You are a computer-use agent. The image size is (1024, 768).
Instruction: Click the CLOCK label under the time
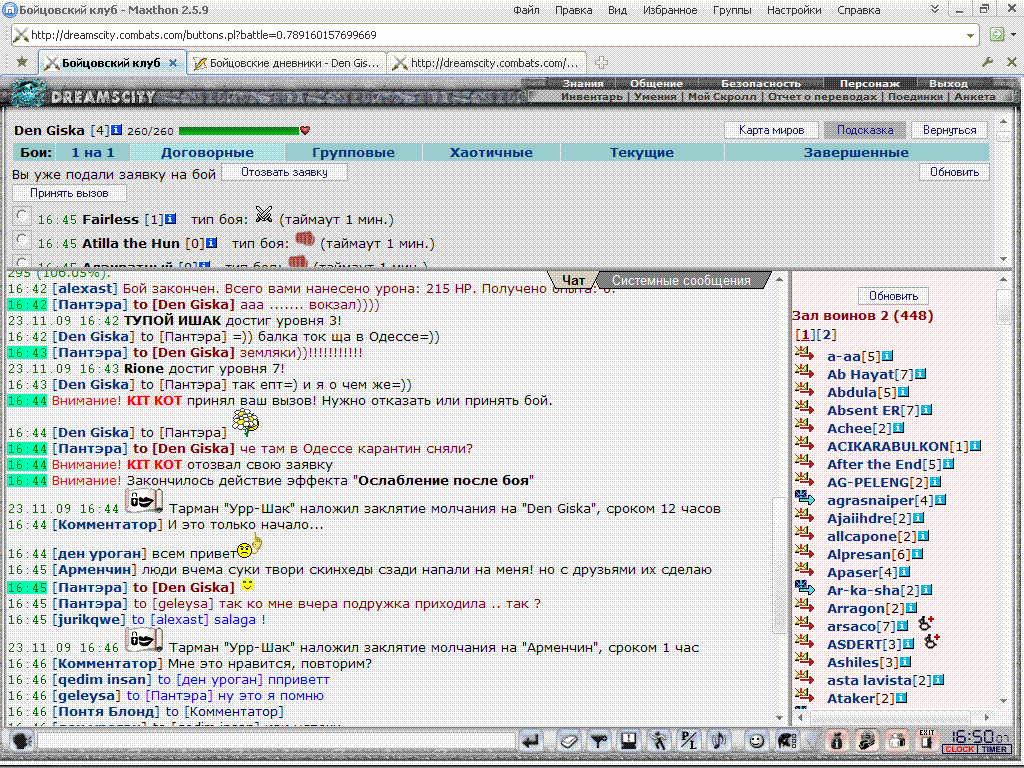click(x=959, y=749)
